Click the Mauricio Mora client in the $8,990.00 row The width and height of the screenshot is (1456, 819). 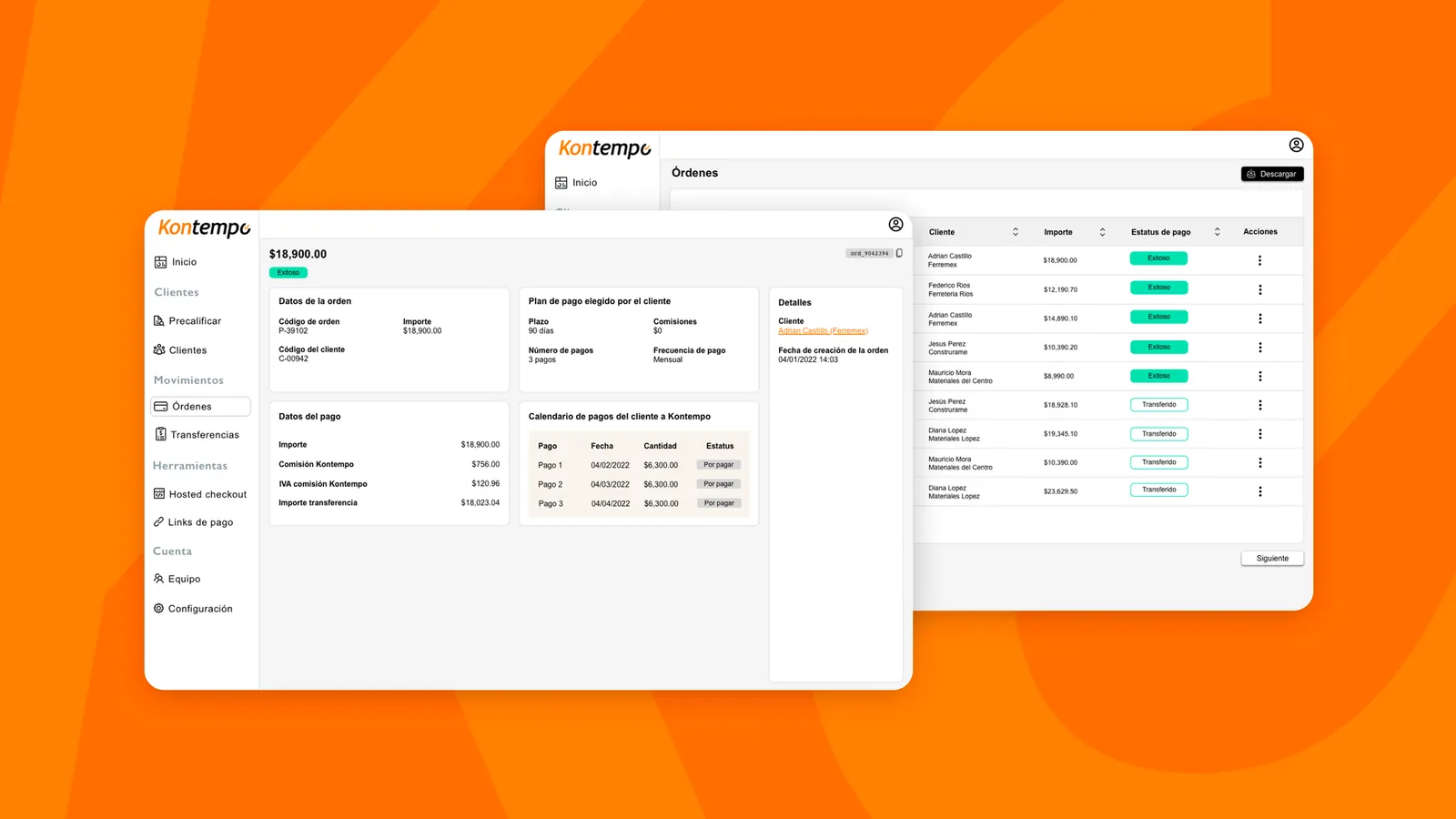tap(949, 372)
